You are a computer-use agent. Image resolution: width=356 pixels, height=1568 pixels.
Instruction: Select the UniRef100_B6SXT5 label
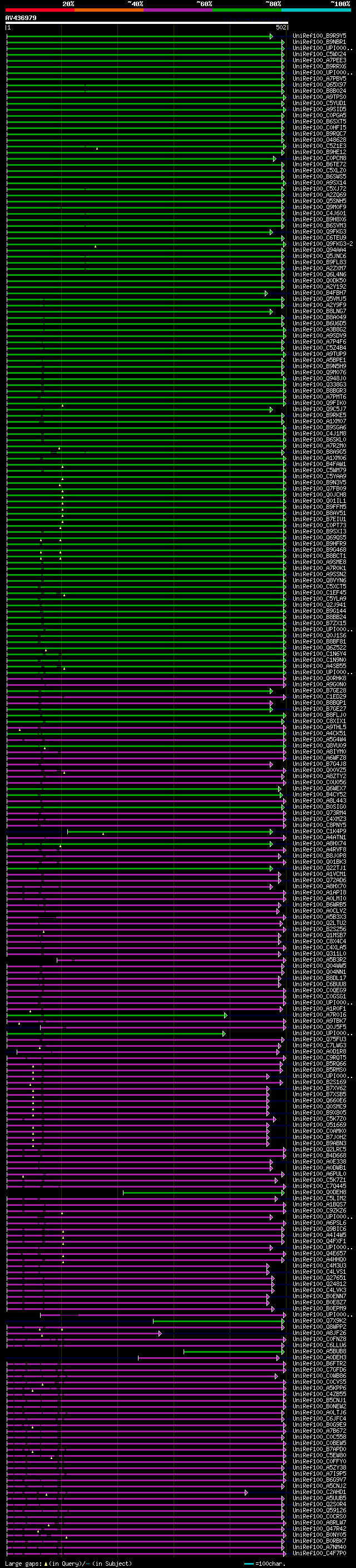tap(319, 121)
